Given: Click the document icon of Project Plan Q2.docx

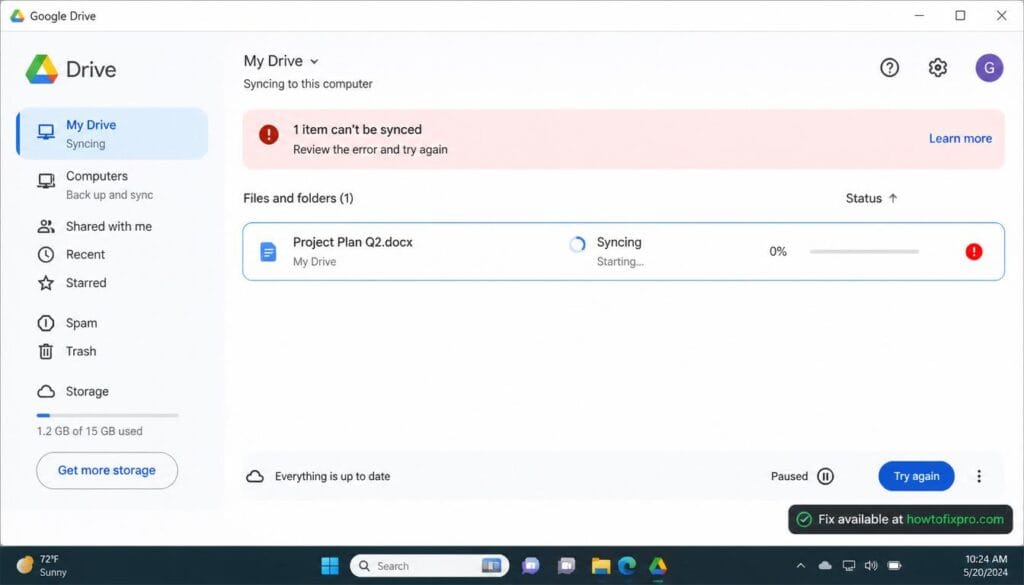Looking at the screenshot, I should tap(268, 251).
